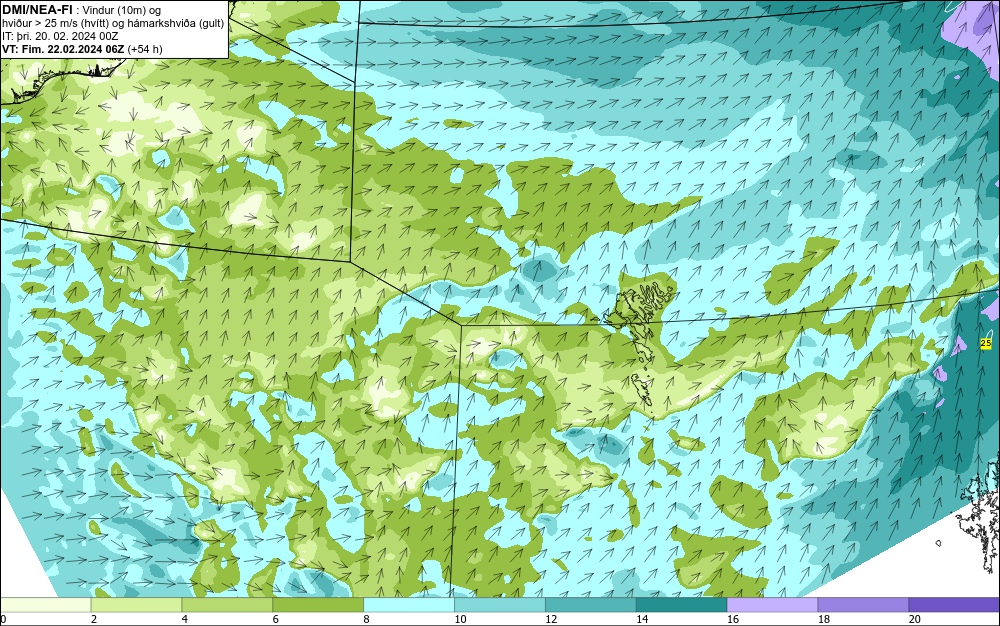Click the legend scale label "18"
This screenshot has width=1000, height=626.
(x=824, y=620)
